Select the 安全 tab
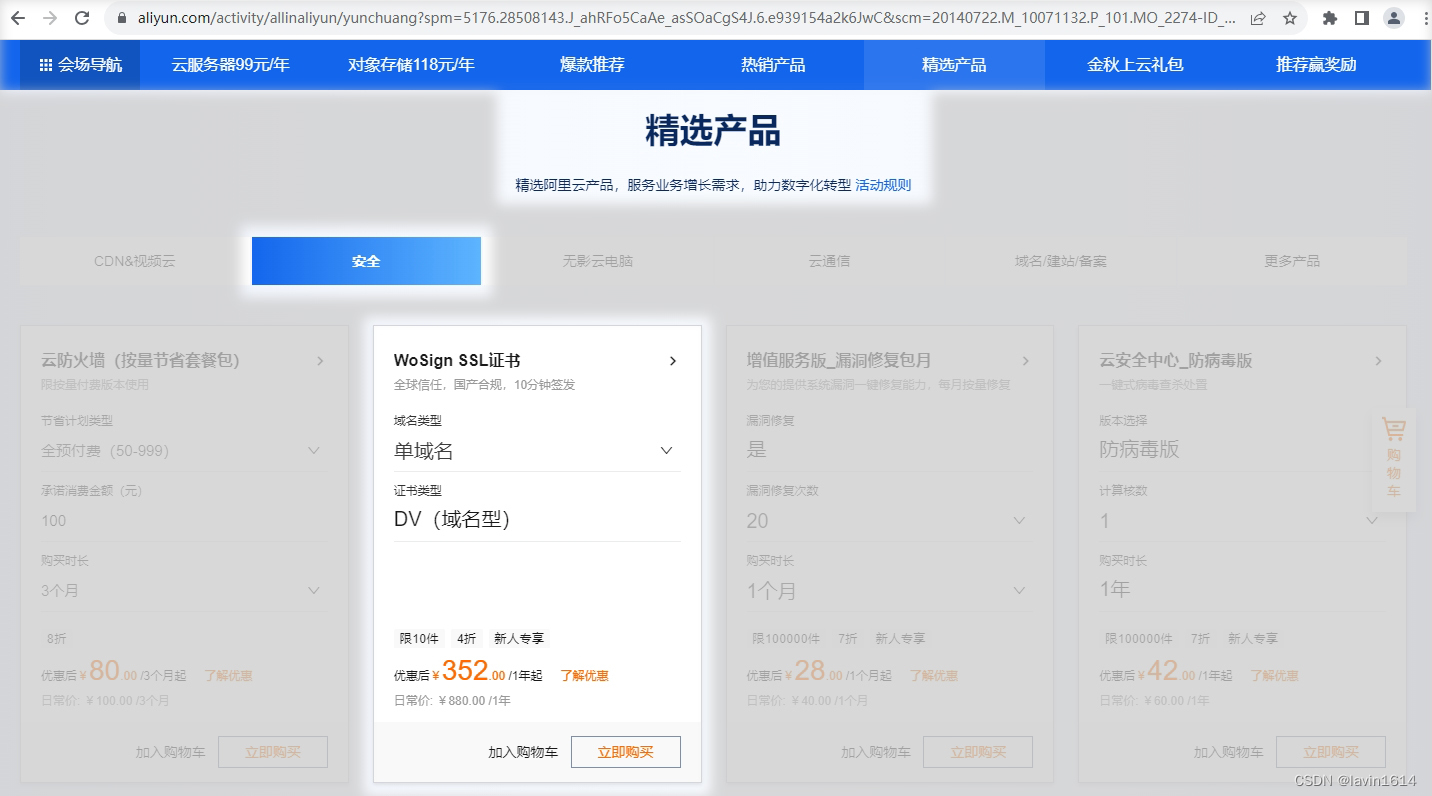Screen dimensions: 1432x796 click(x=366, y=261)
